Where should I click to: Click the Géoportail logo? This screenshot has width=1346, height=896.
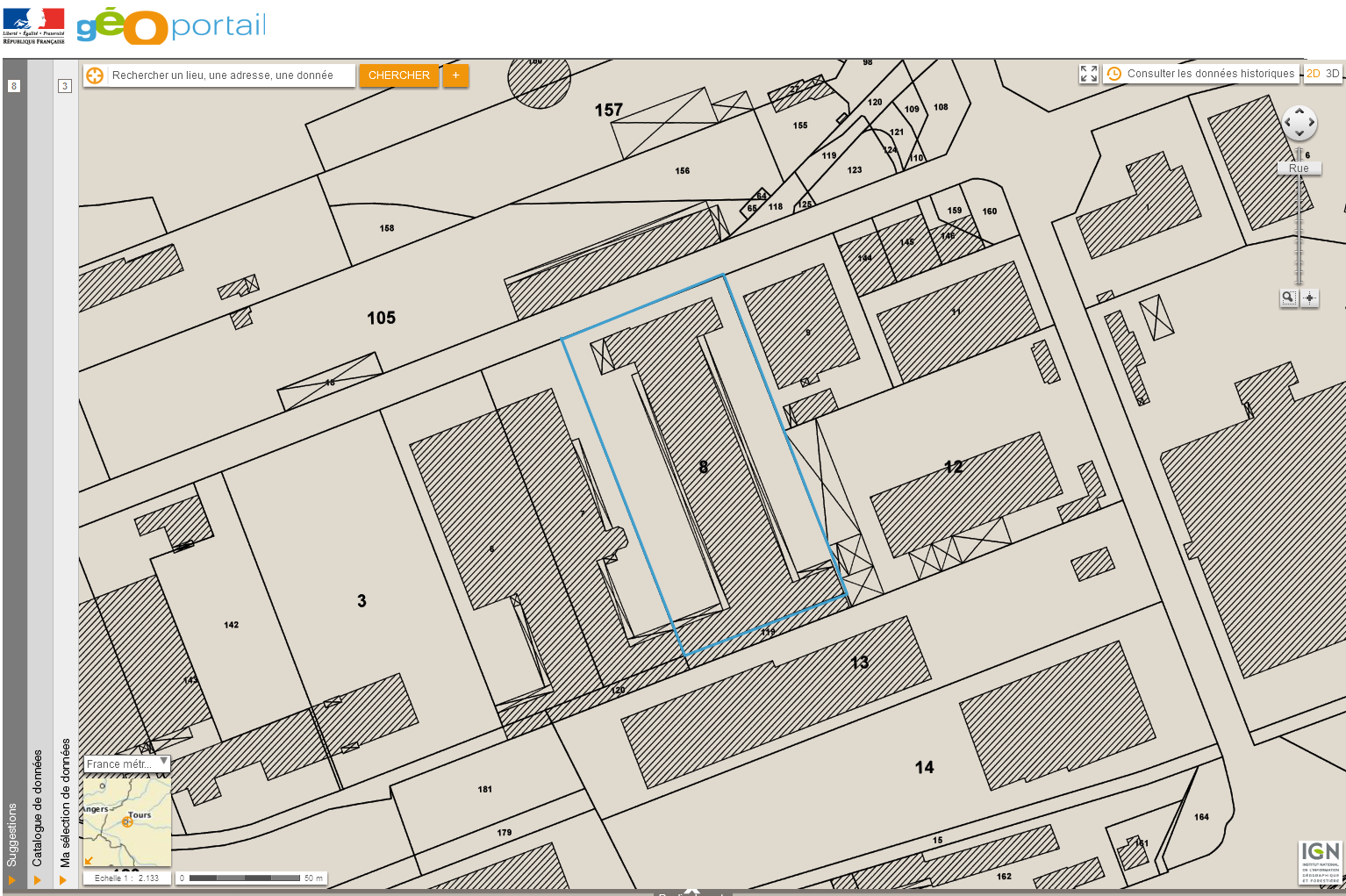tap(171, 25)
